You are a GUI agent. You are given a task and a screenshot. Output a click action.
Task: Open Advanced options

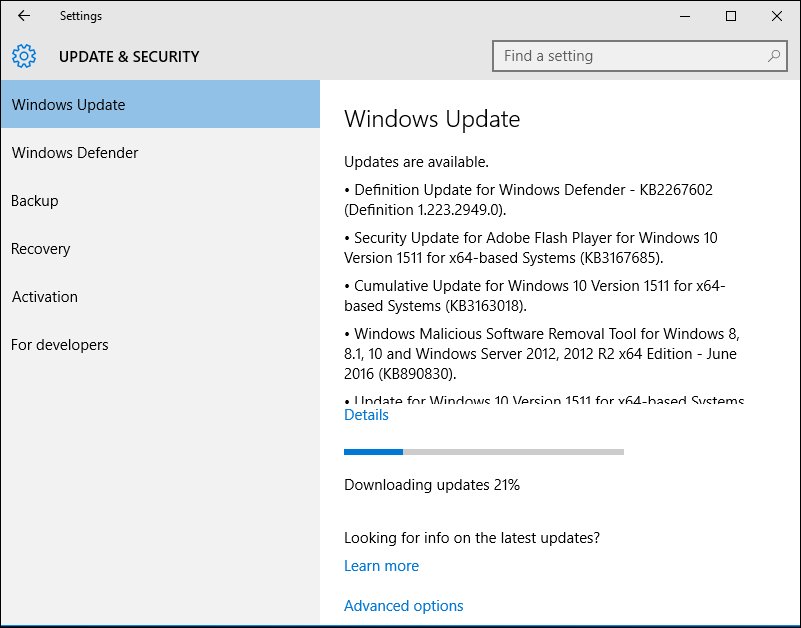[x=404, y=606]
